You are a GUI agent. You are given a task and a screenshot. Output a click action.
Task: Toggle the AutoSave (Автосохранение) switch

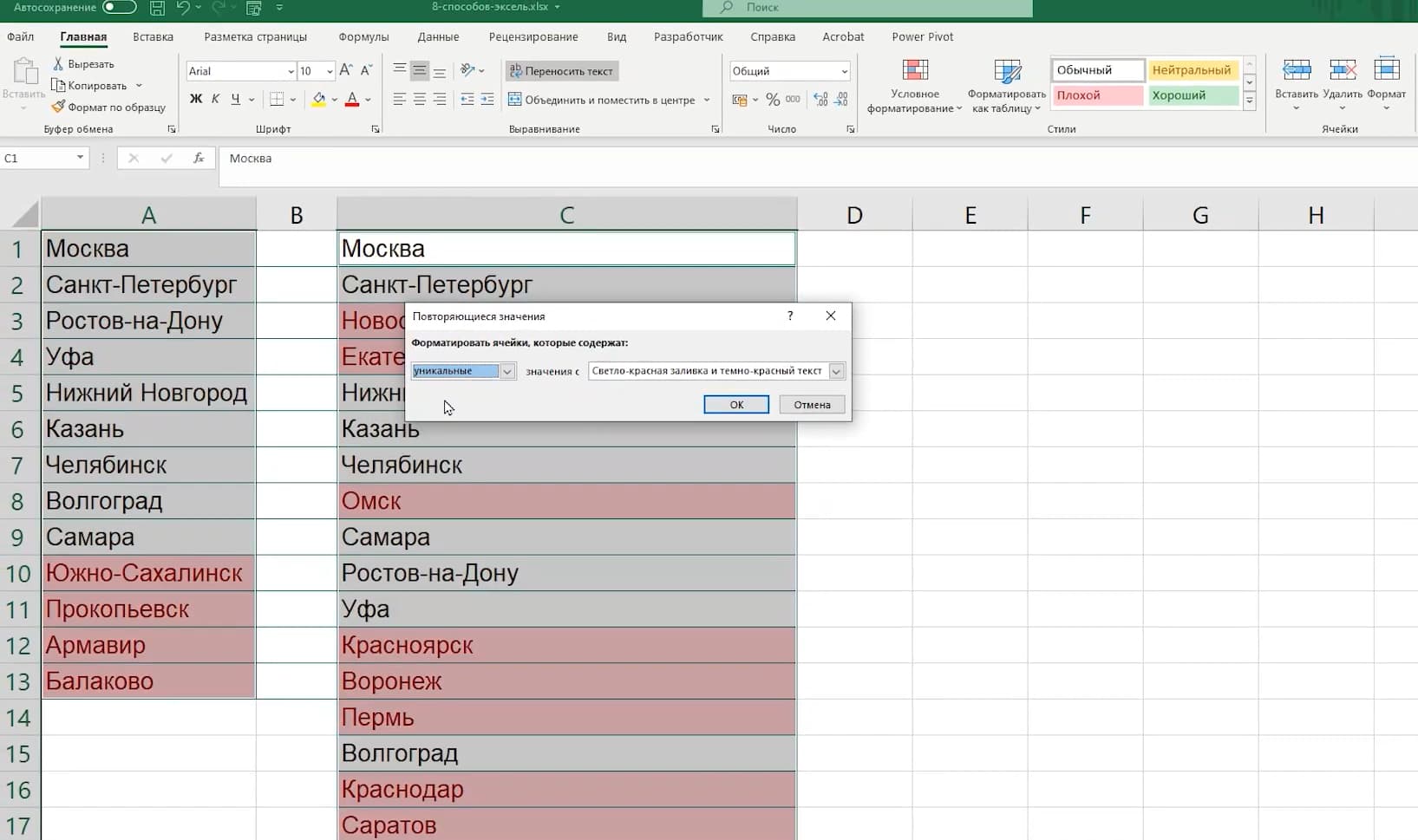[x=119, y=8]
